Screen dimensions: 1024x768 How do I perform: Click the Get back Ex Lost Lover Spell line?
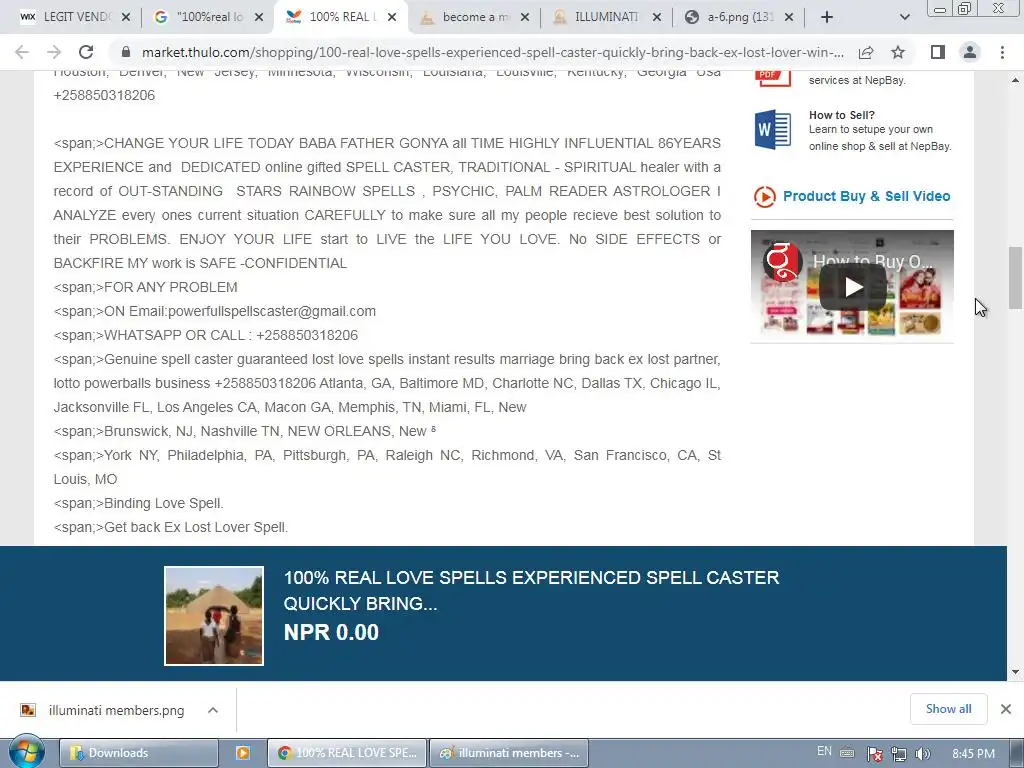pos(170,528)
